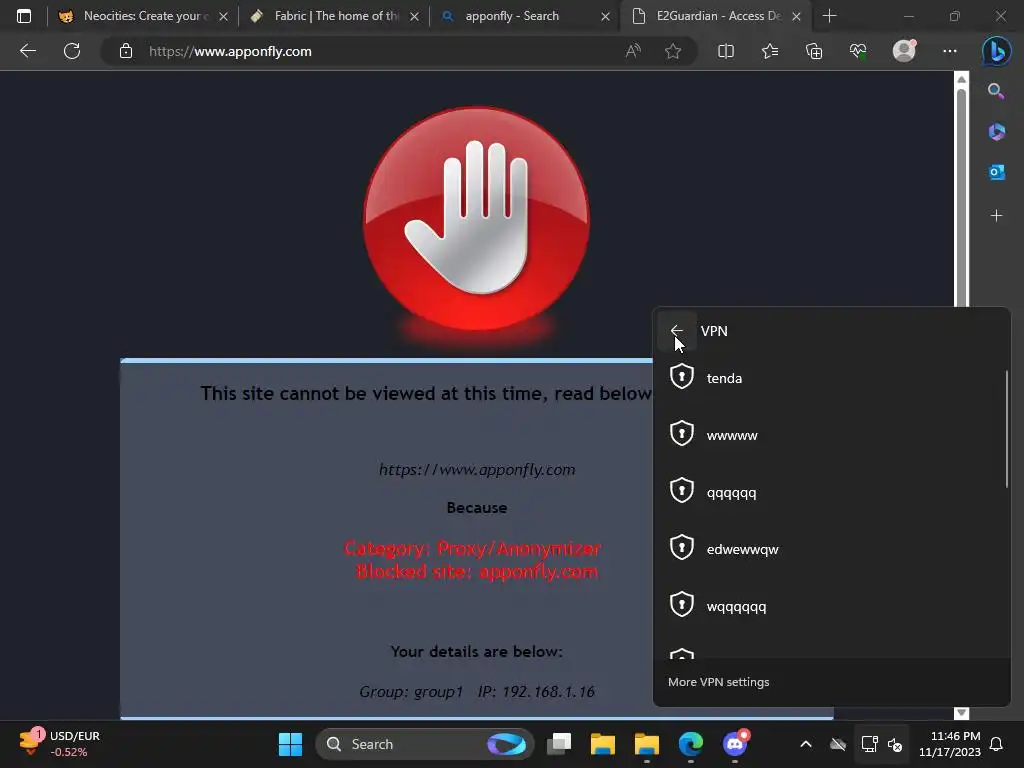Show hidden system tray icons
This screenshot has height=768, width=1024.
[x=806, y=744]
